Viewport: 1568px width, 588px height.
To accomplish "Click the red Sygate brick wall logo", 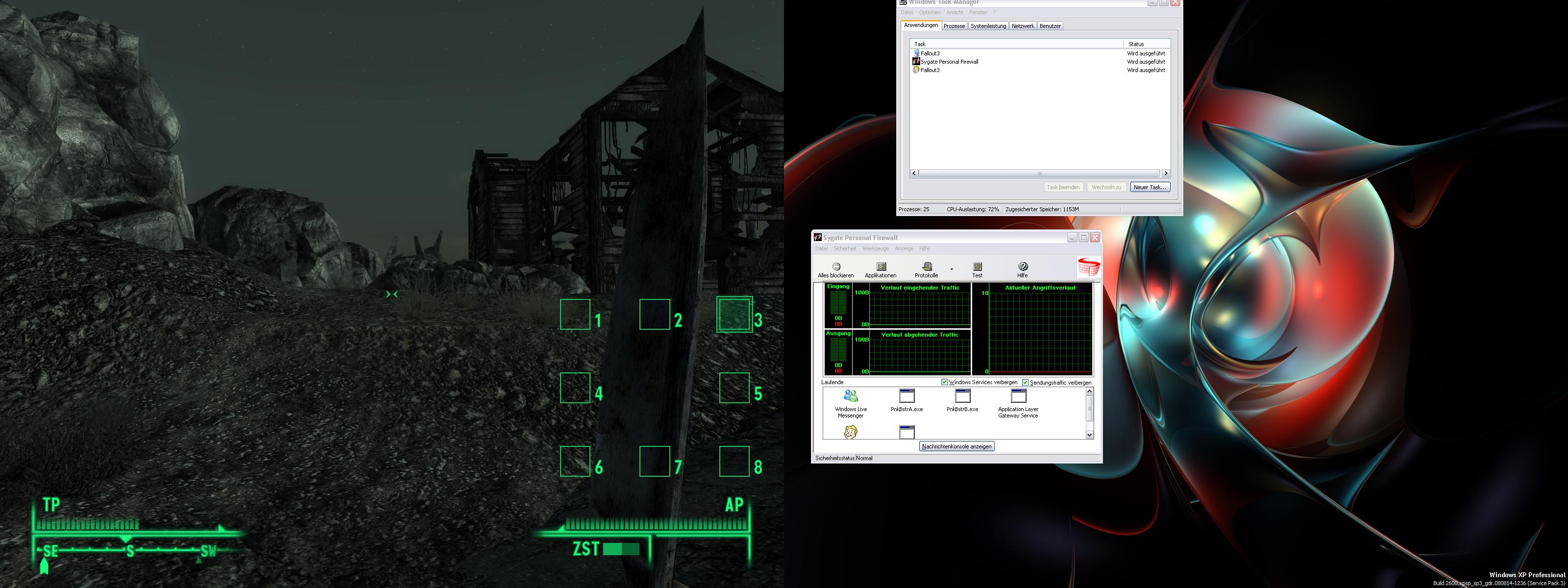I will (x=1088, y=268).
